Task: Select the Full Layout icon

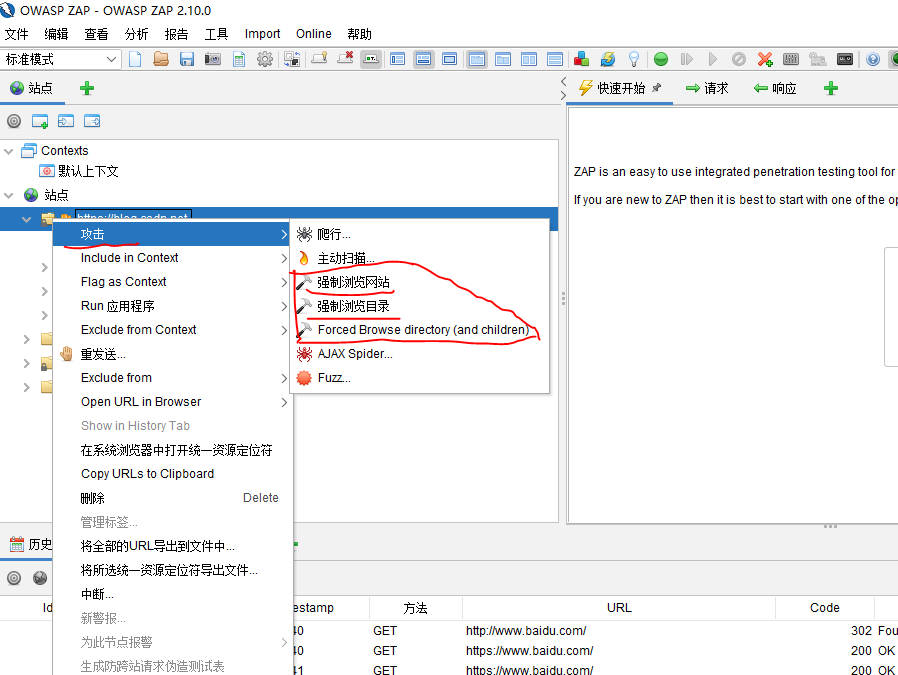Action: click(x=450, y=59)
